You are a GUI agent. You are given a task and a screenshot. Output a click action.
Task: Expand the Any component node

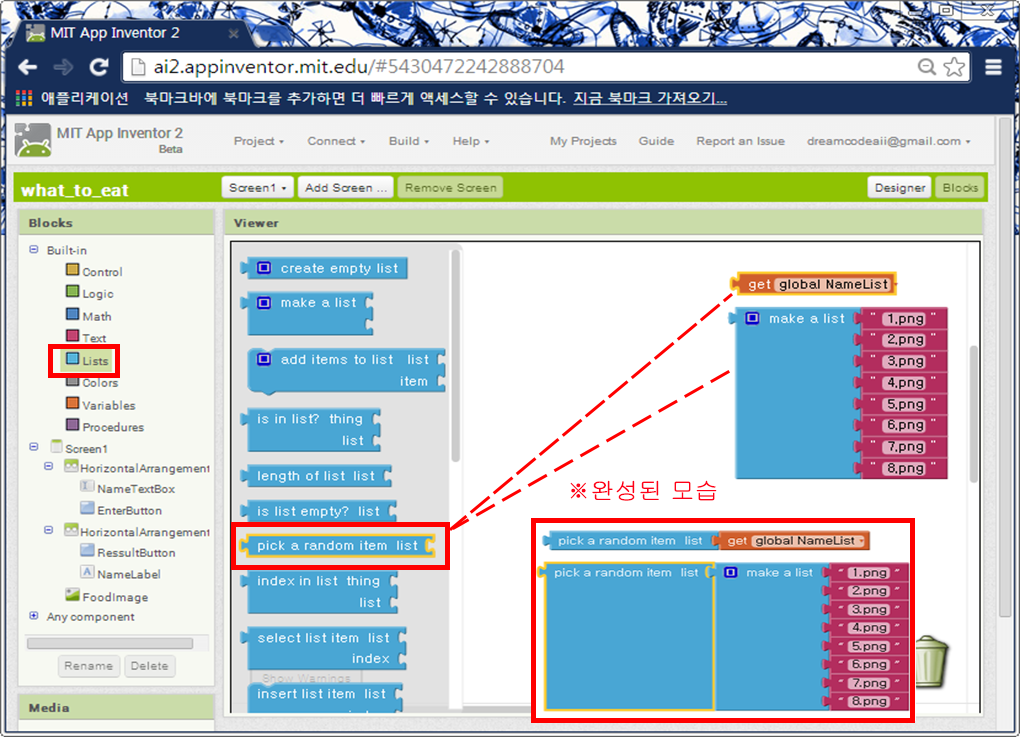tap(34, 615)
